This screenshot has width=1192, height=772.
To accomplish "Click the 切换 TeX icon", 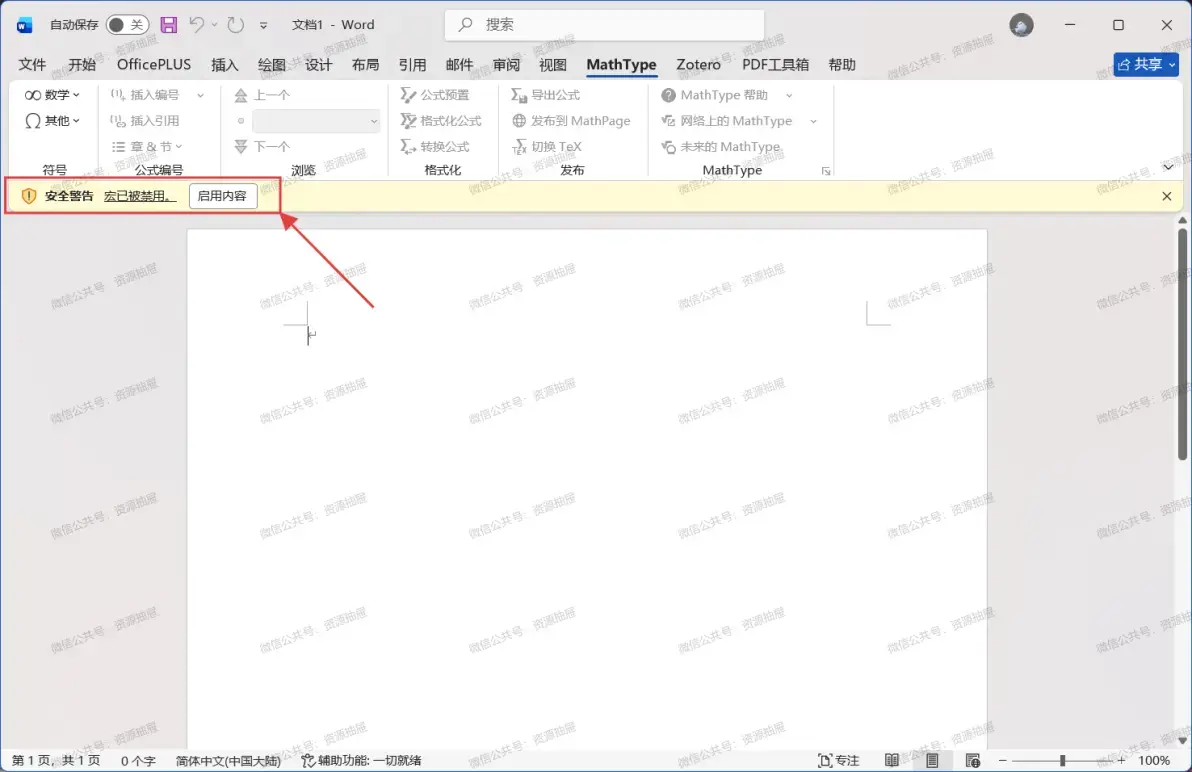I will pyautogui.click(x=519, y=147).
